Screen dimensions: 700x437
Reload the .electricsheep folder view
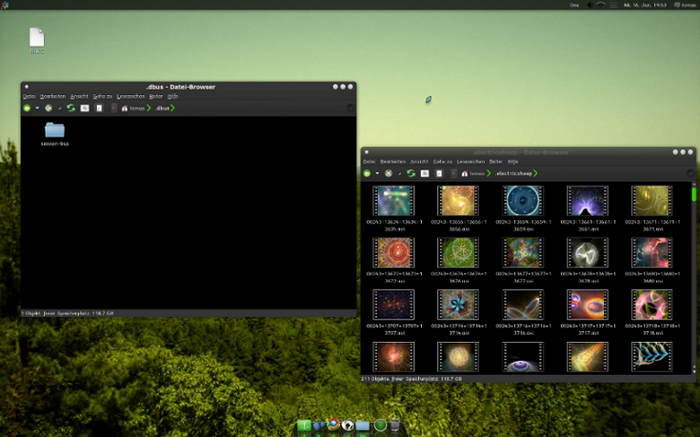411,173
